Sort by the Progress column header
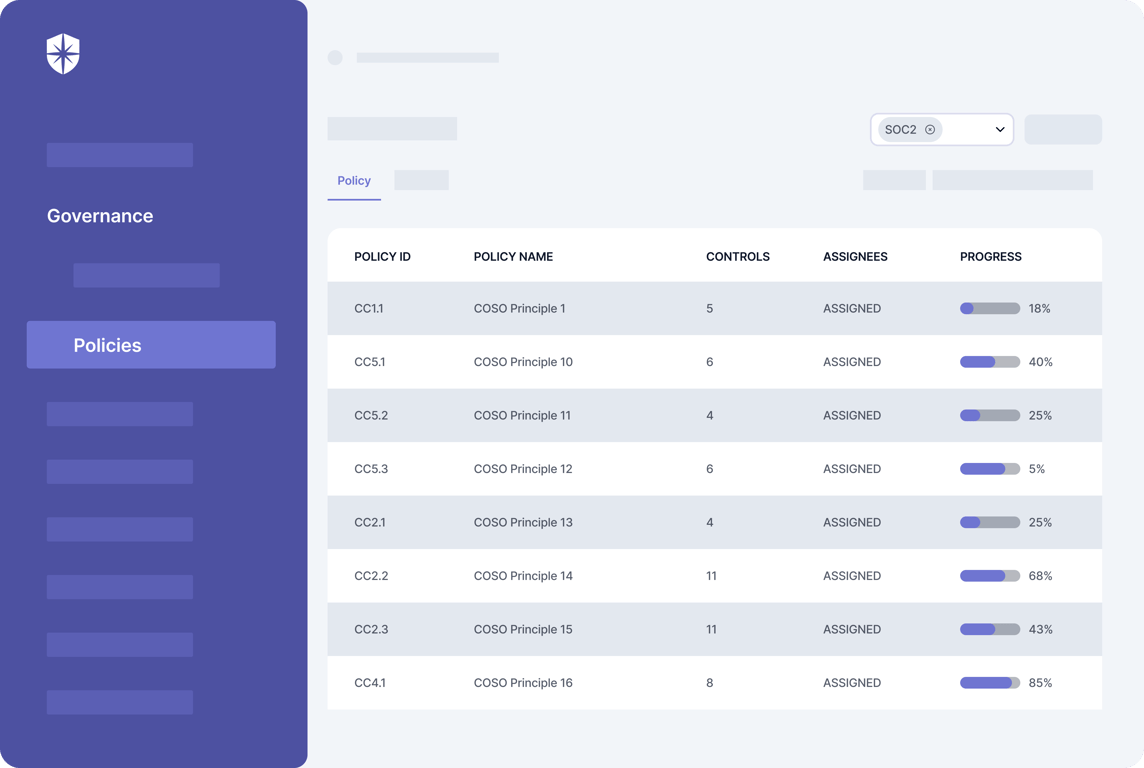Image resolution: width=1144 pixels, height=768 pixels. [990, 257]
